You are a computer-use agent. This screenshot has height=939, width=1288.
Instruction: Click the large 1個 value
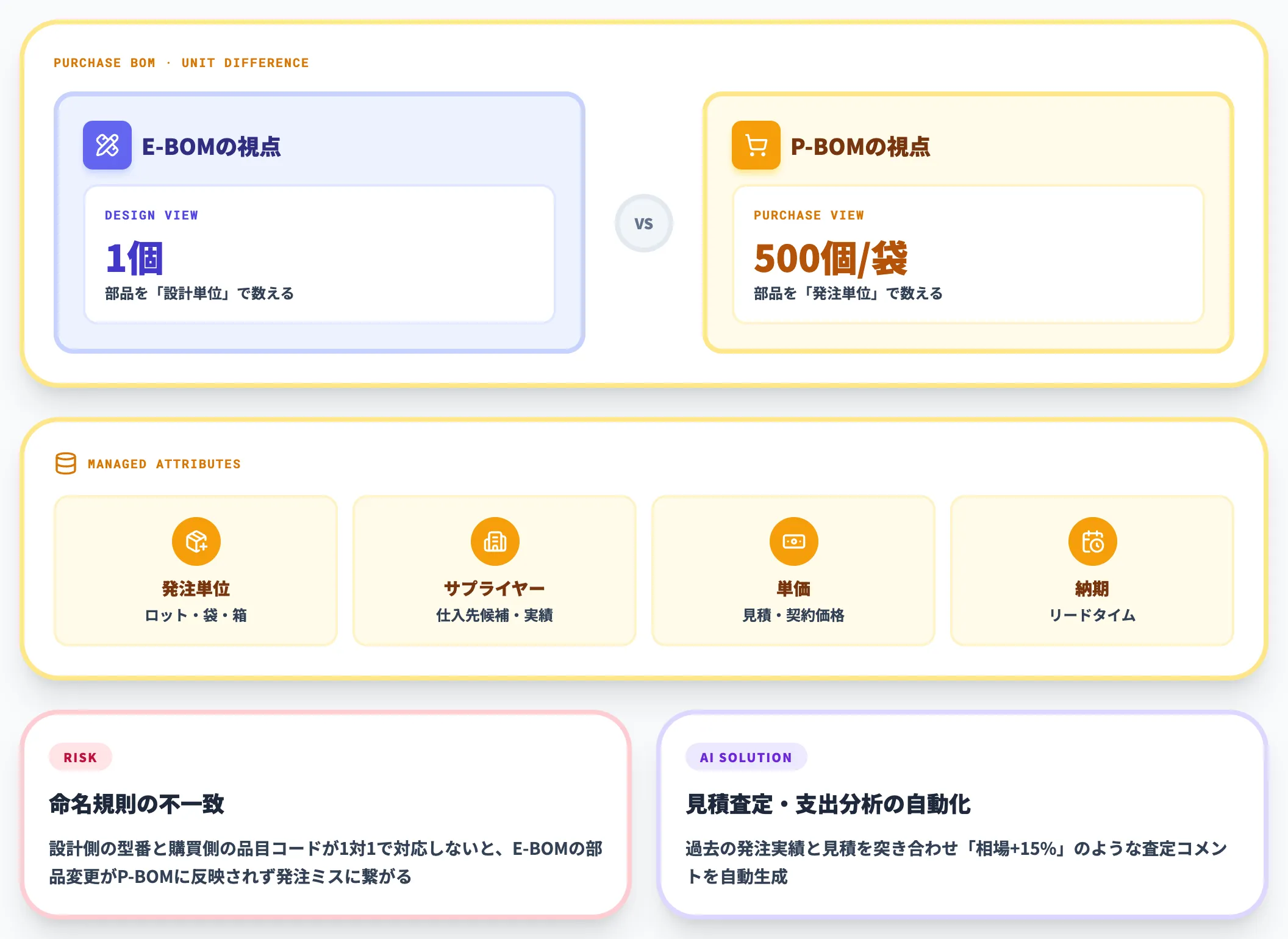(x=134, y=258)
